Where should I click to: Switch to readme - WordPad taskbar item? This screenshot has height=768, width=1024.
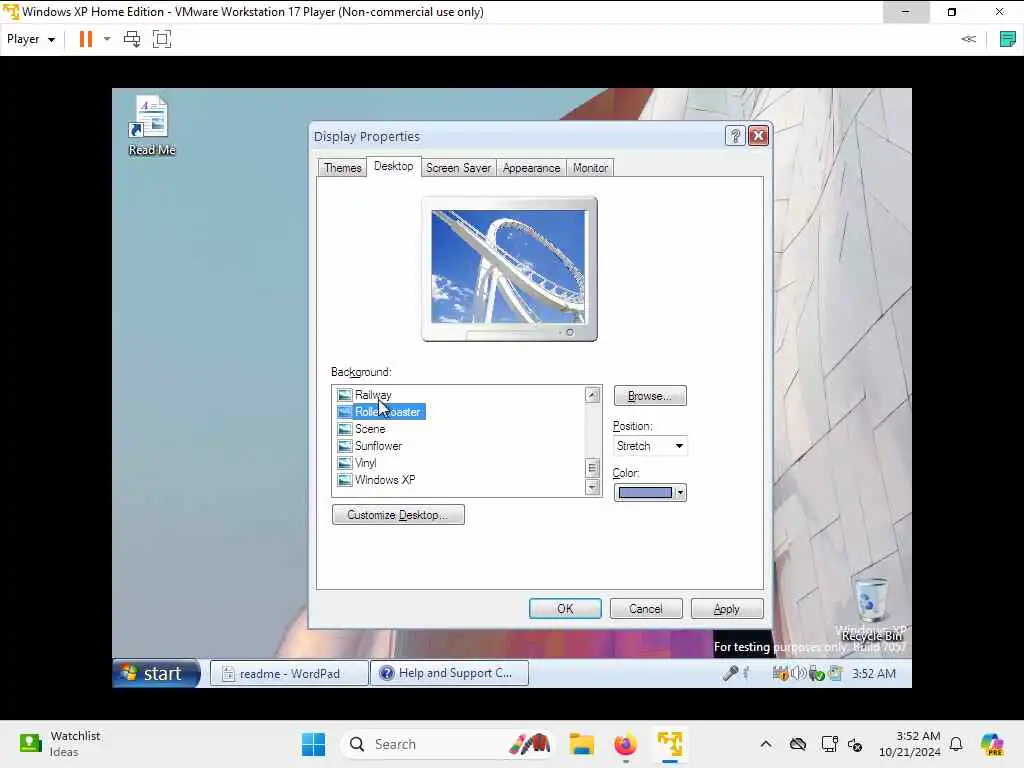pyautogui.click(x=288, y=673)
